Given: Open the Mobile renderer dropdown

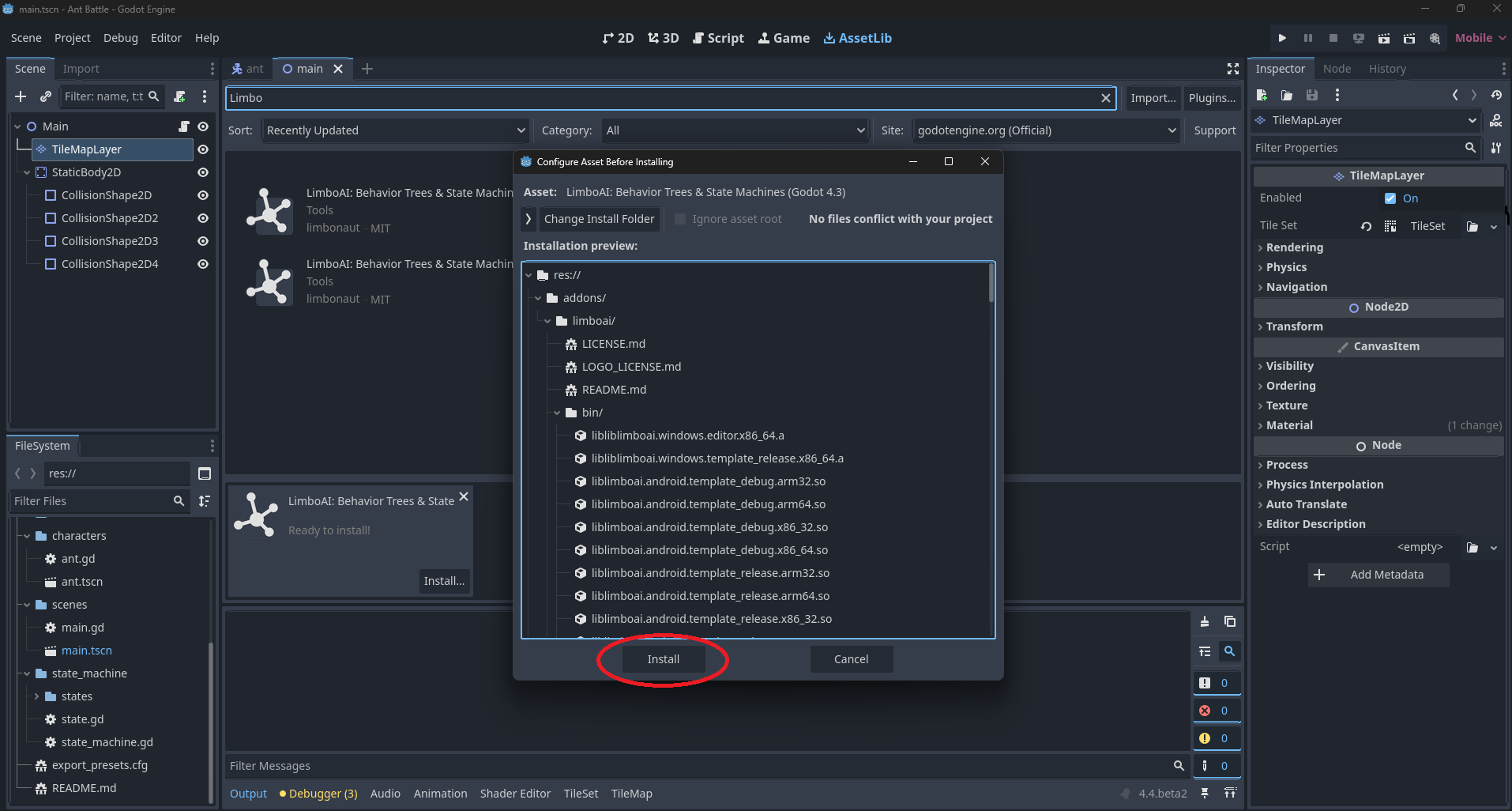Looking at the screenshot, I should (x=1480, y=38).
